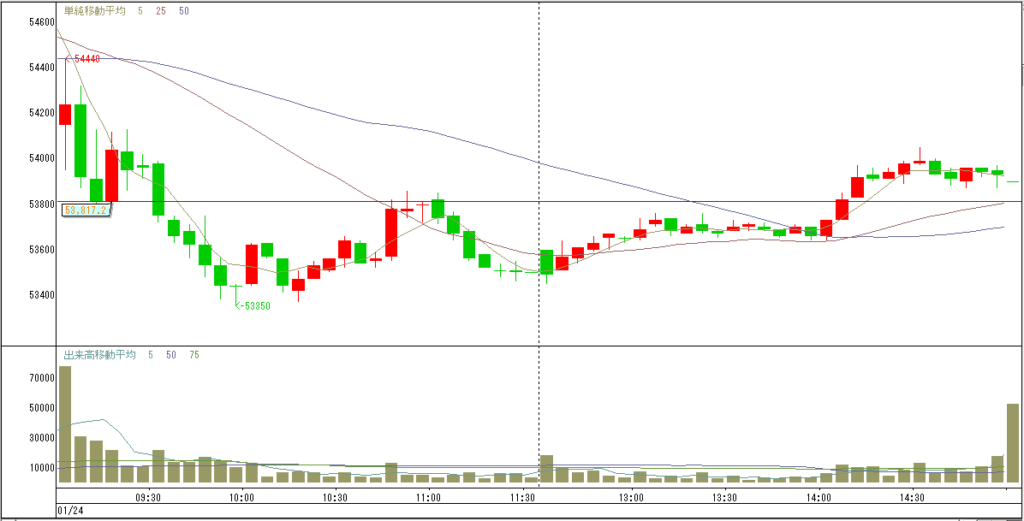Click the 54000 price axis label

[x=42, y=158]
